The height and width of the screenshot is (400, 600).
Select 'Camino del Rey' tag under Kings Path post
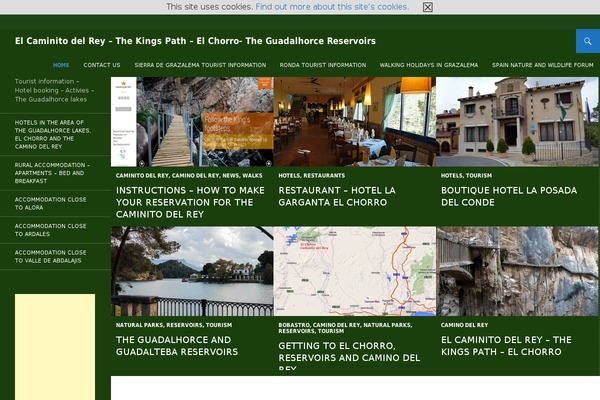coord(465,325)
